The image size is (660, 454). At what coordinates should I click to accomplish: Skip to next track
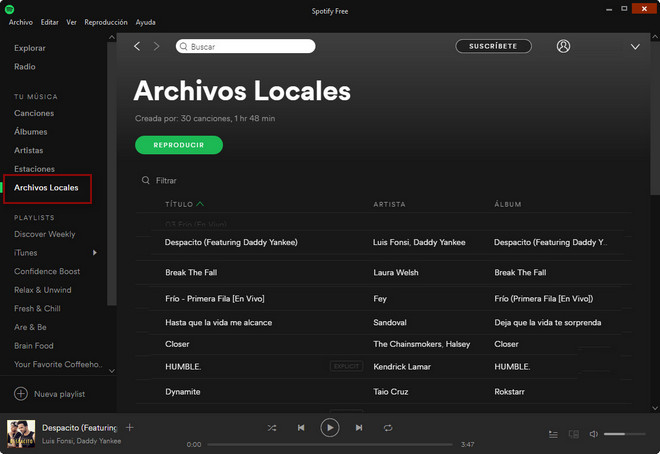point(359,428)
